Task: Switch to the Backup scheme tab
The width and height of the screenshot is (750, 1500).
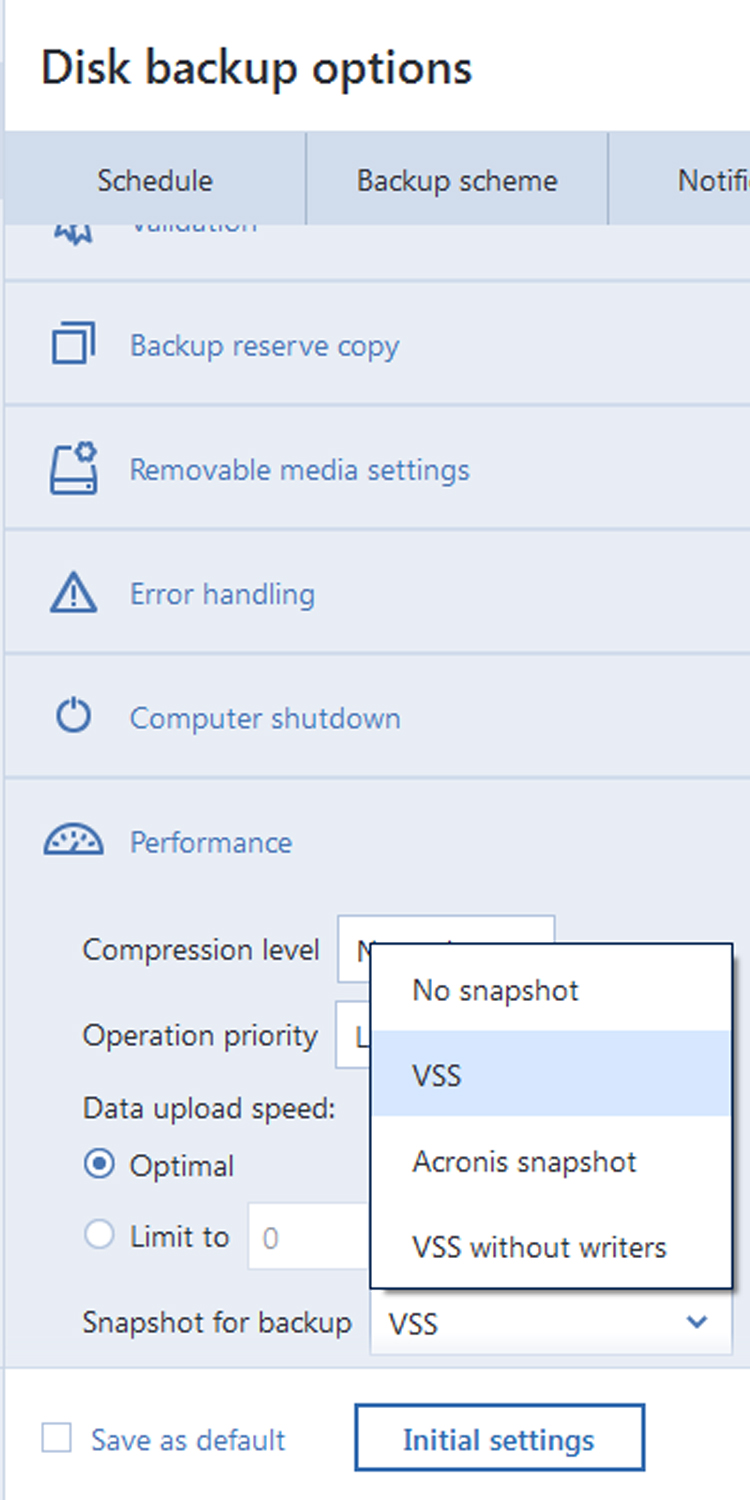Action: pos(457,181)
